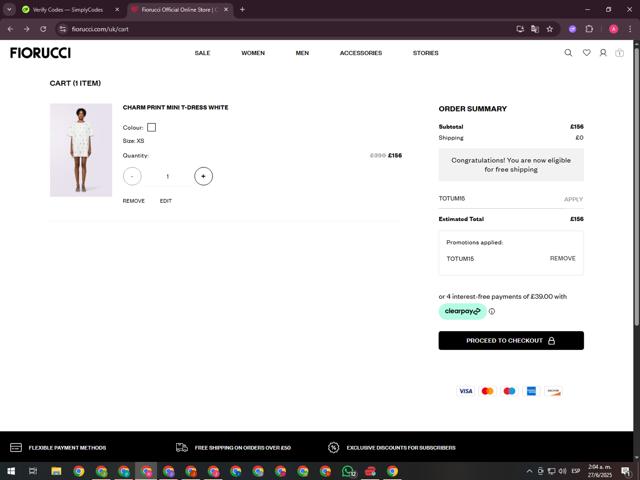This screenshot has width=640, height=480.
Task: Reload the page with the browser refresh icon
Action: coord(43,29)
